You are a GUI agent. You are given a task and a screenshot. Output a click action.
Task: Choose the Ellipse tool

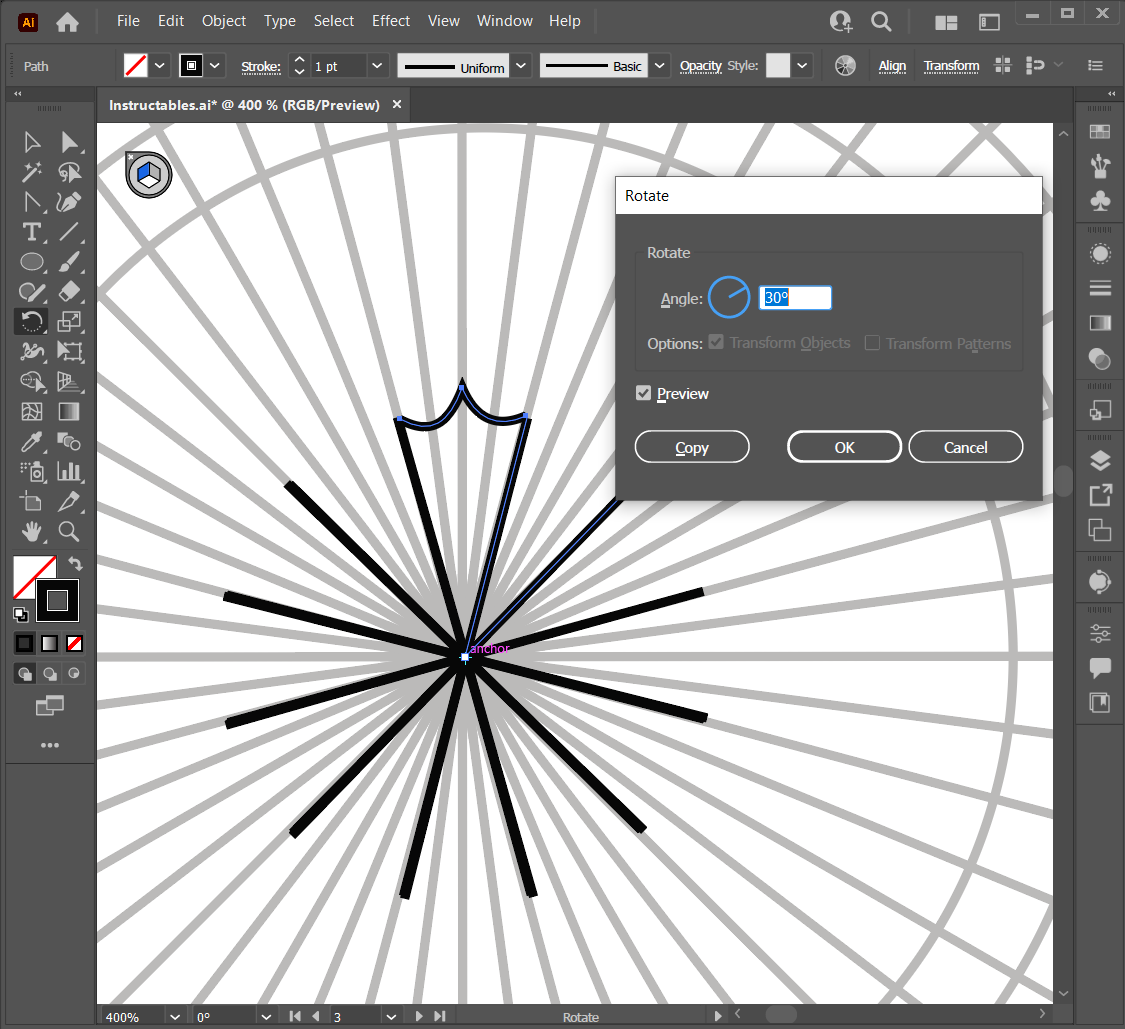[32, 262]
